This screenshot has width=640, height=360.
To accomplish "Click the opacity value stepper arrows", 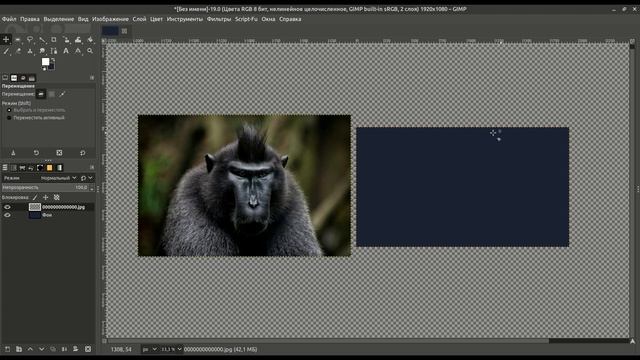I will tap(92, 188).
